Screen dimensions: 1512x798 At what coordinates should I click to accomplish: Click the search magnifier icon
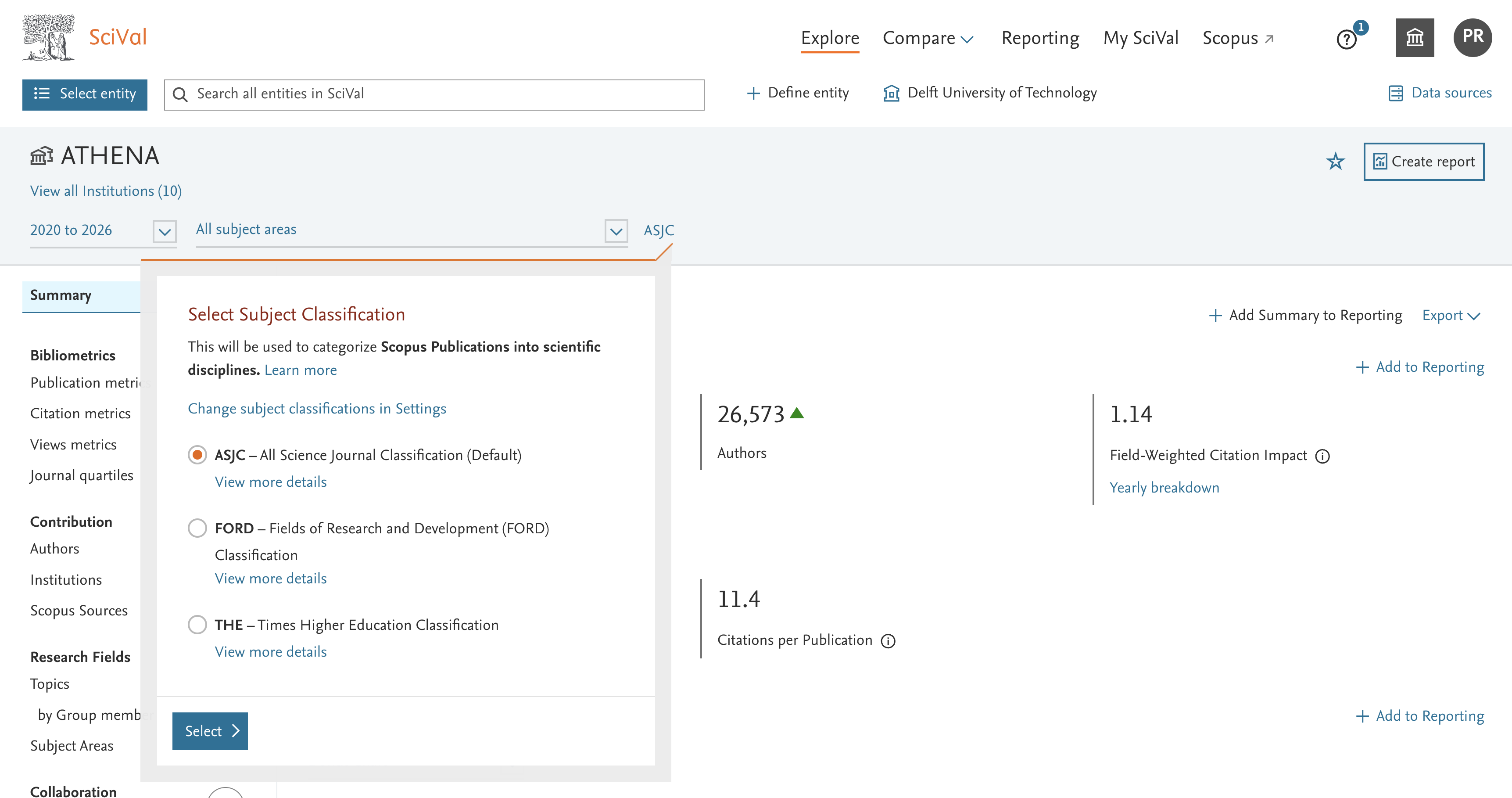point(180,94)
